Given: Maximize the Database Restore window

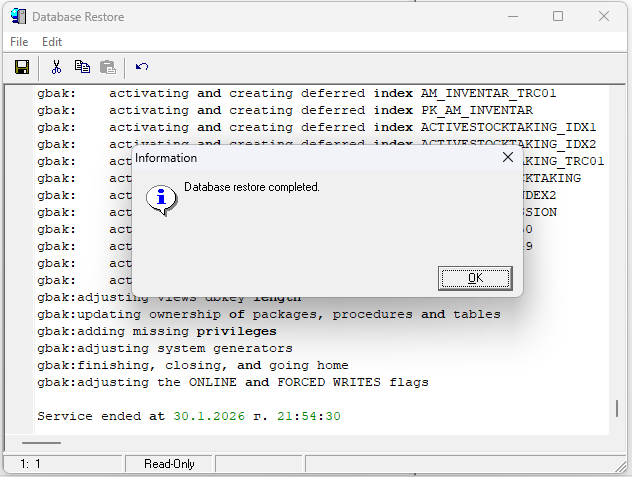Looking at the screenshot, I should (558, 16).
